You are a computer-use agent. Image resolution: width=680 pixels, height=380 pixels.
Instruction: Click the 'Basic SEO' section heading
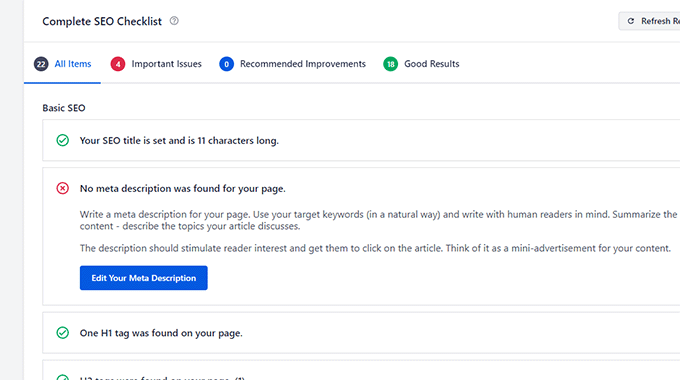pyautogui.click(x=64, y=108)
